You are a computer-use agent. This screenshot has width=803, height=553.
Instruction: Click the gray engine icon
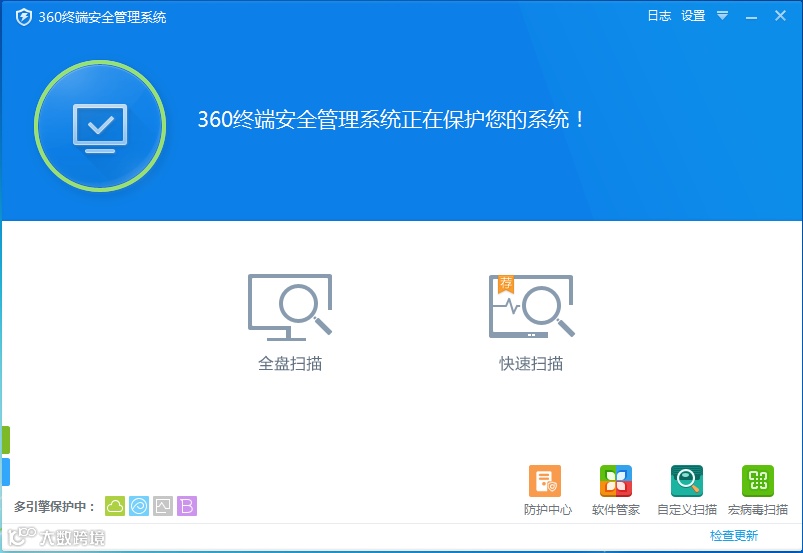[163, 506]
